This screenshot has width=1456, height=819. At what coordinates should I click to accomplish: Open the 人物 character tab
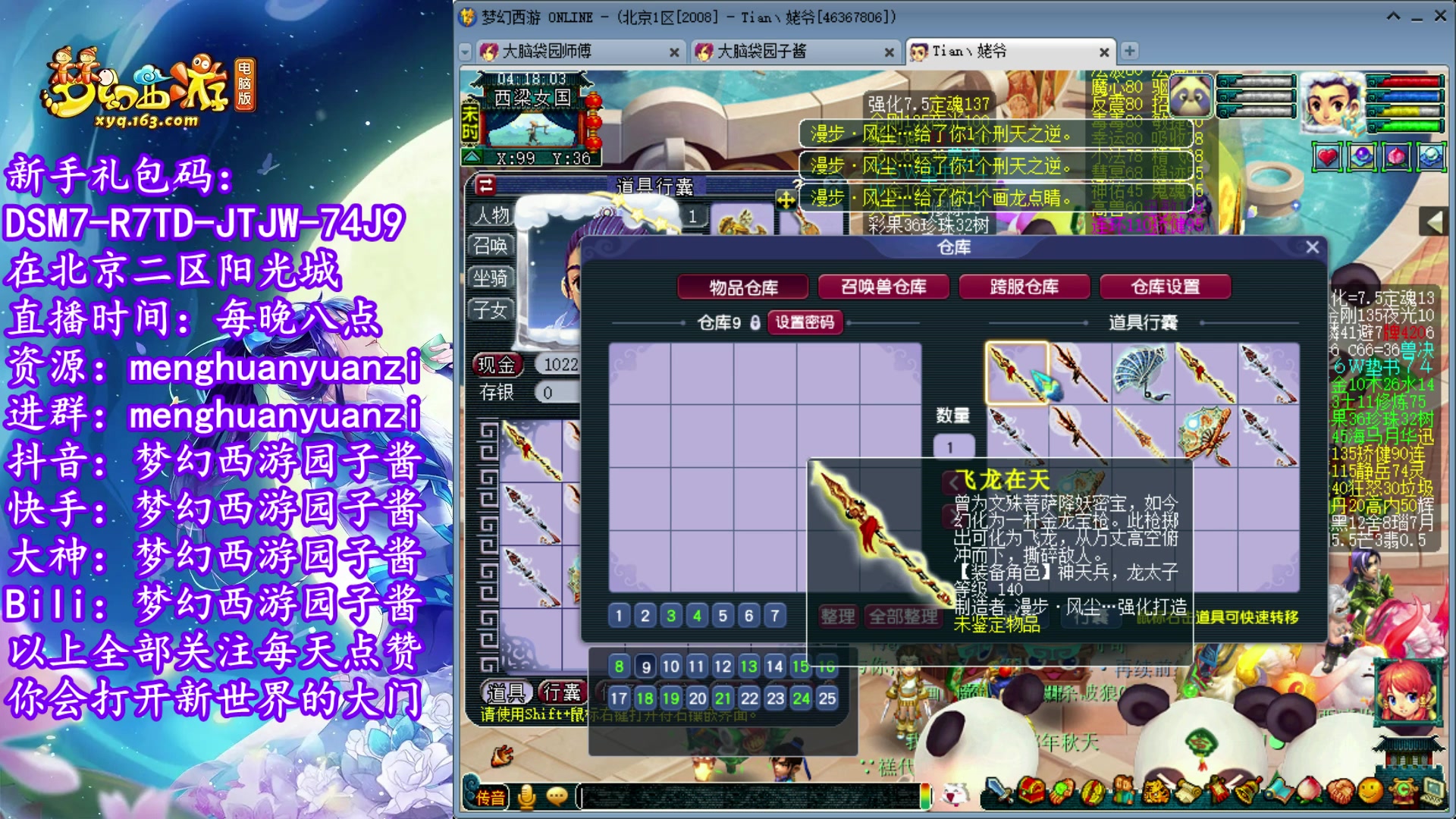click(491, 215)
